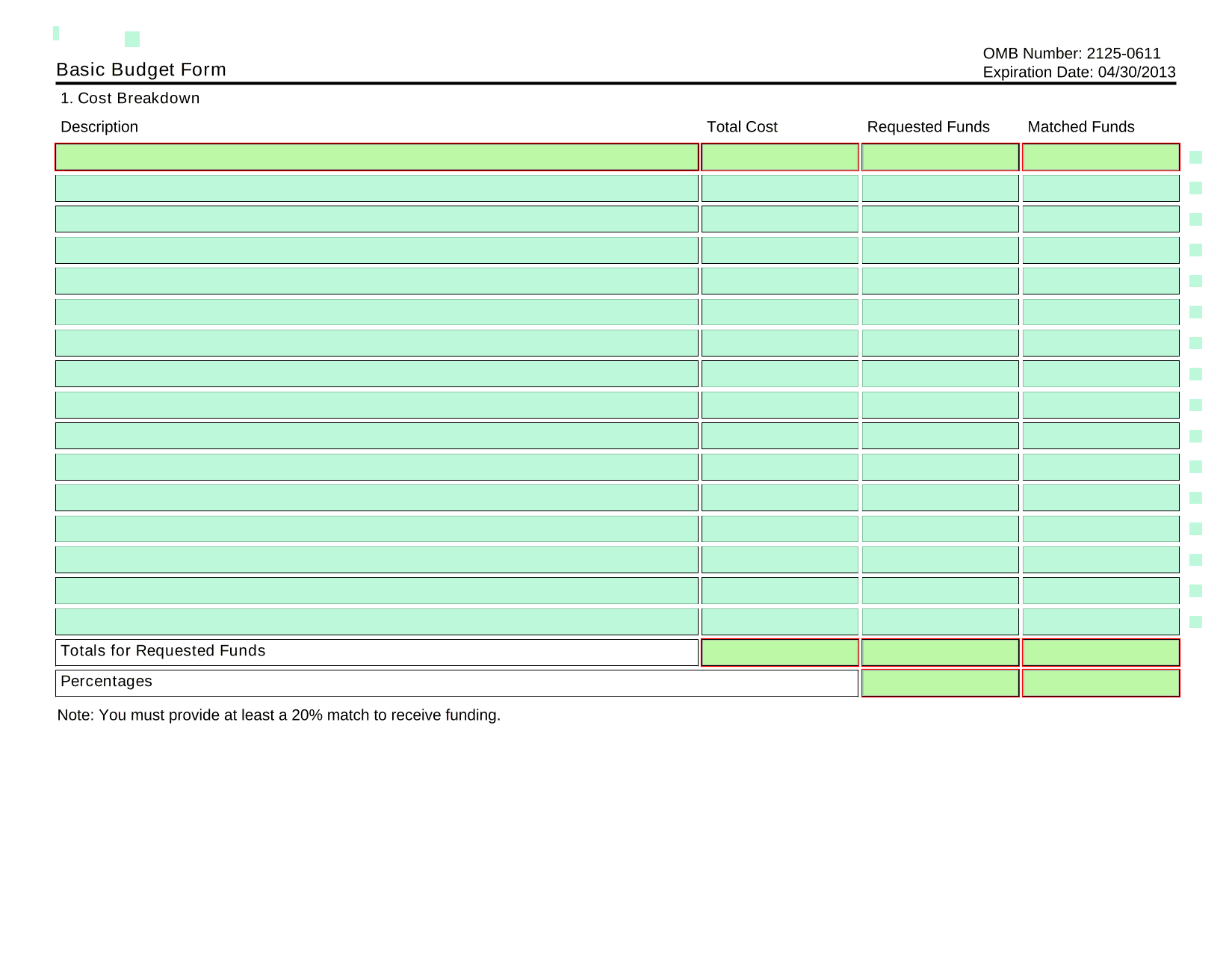Select the first row Requested Funds field

click(x=940, y=157)
